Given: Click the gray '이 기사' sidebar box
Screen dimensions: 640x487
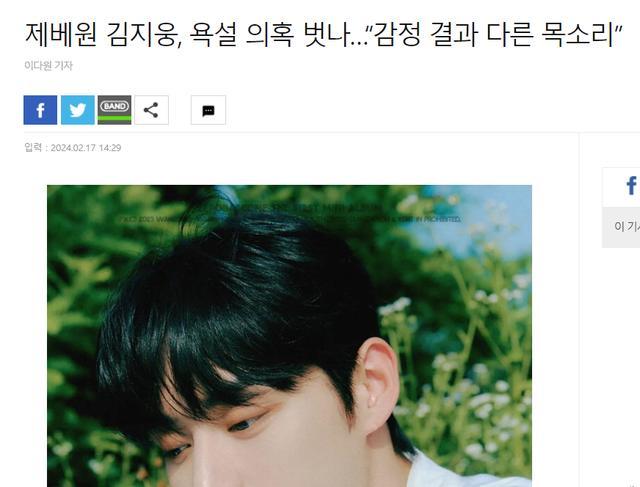Looking at the screenshot, I should tap(621, 227).
